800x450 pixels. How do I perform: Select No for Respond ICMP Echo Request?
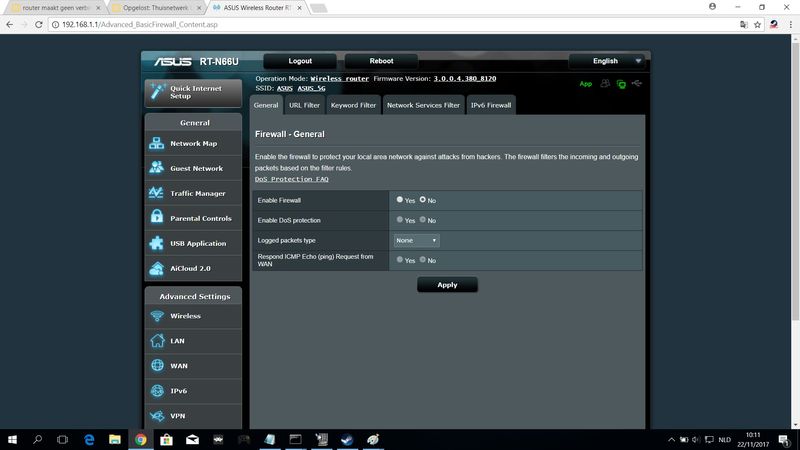tap(423, 260)
